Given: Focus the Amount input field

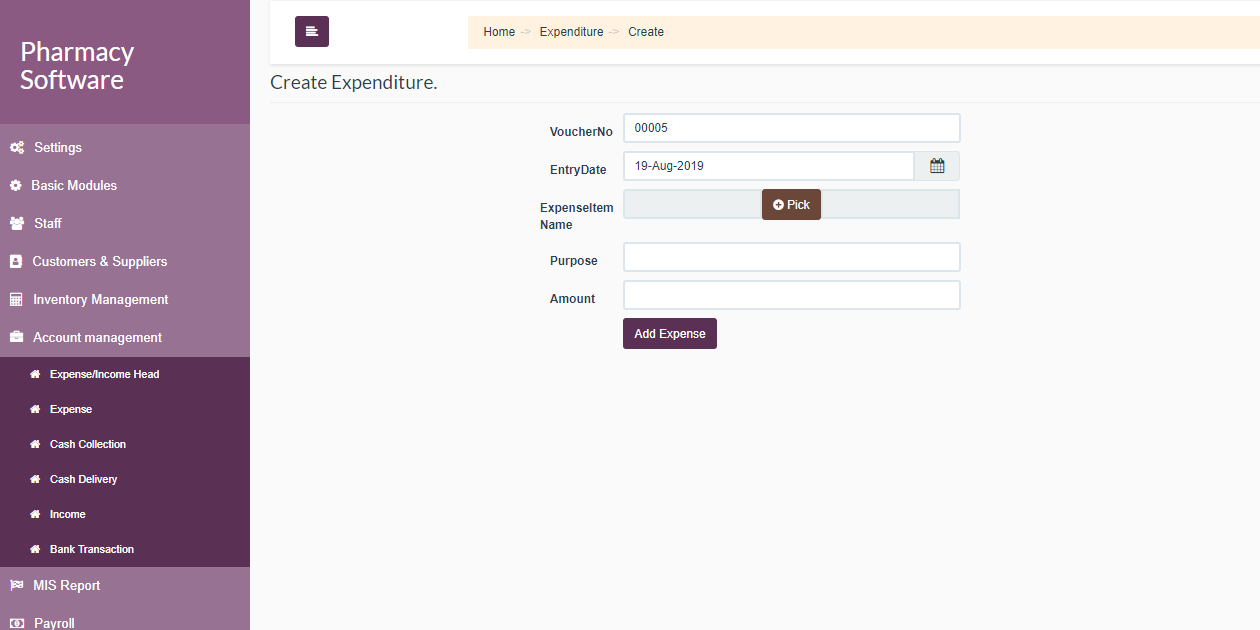Looking at the screenshot, I should click(791, 295).
